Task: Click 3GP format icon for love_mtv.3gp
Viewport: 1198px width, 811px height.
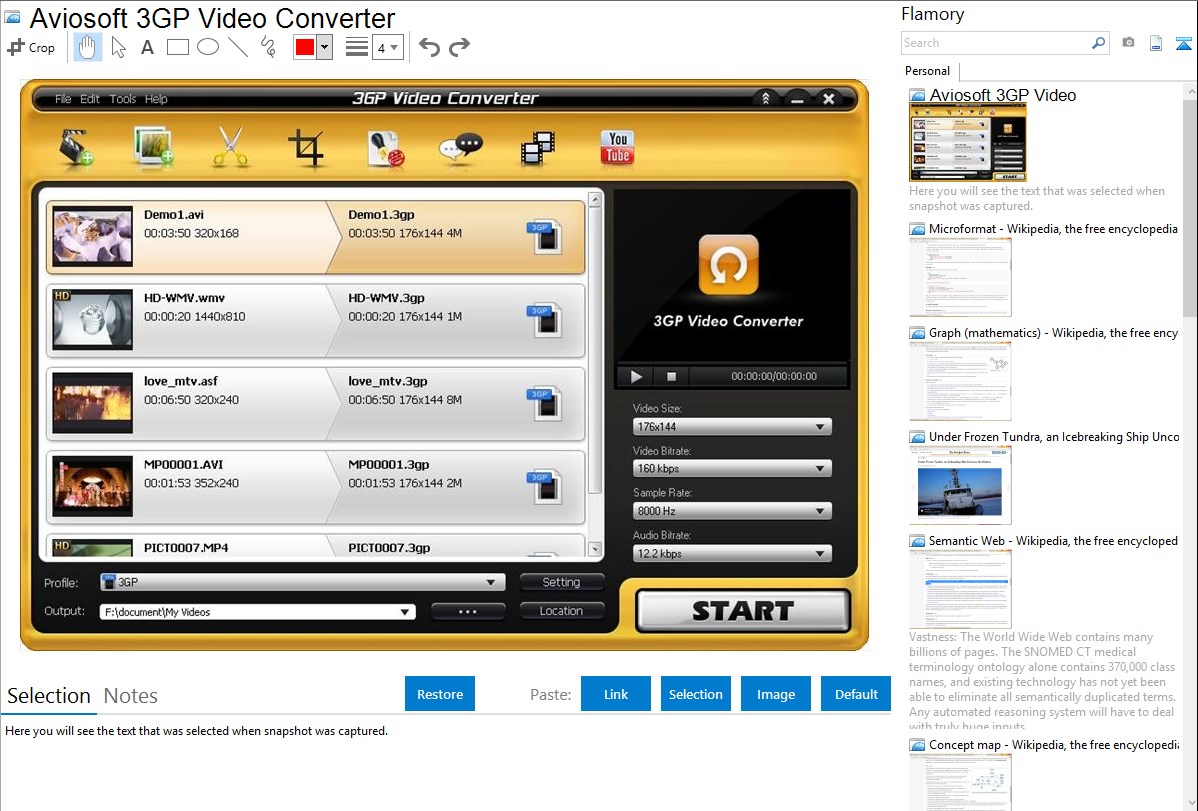Action: (545, 404)
